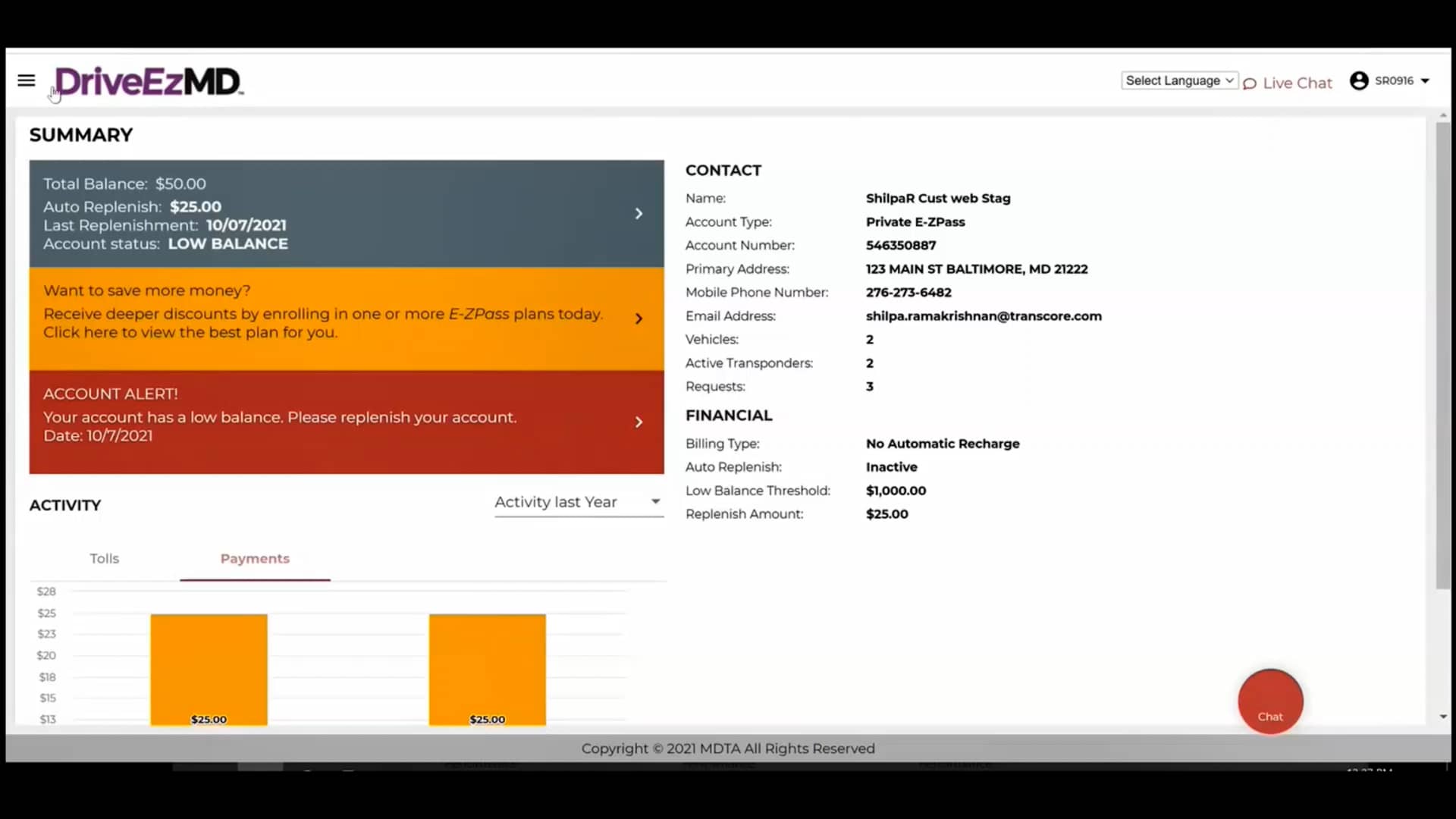Click the scrollbar up arrow
The image size is (1456, 819).
point(1443,115)
